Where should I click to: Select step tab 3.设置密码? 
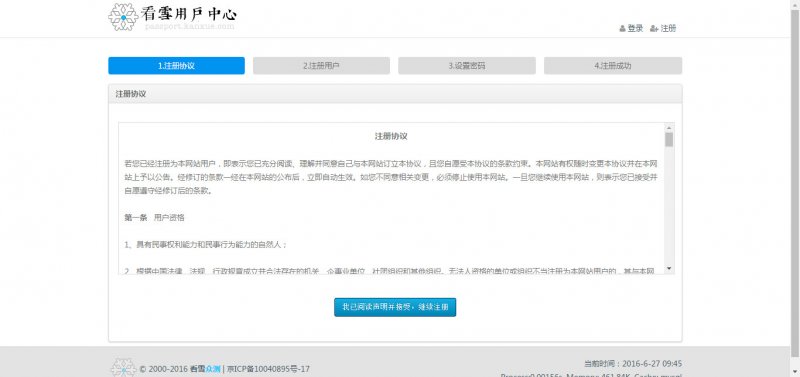467,66
